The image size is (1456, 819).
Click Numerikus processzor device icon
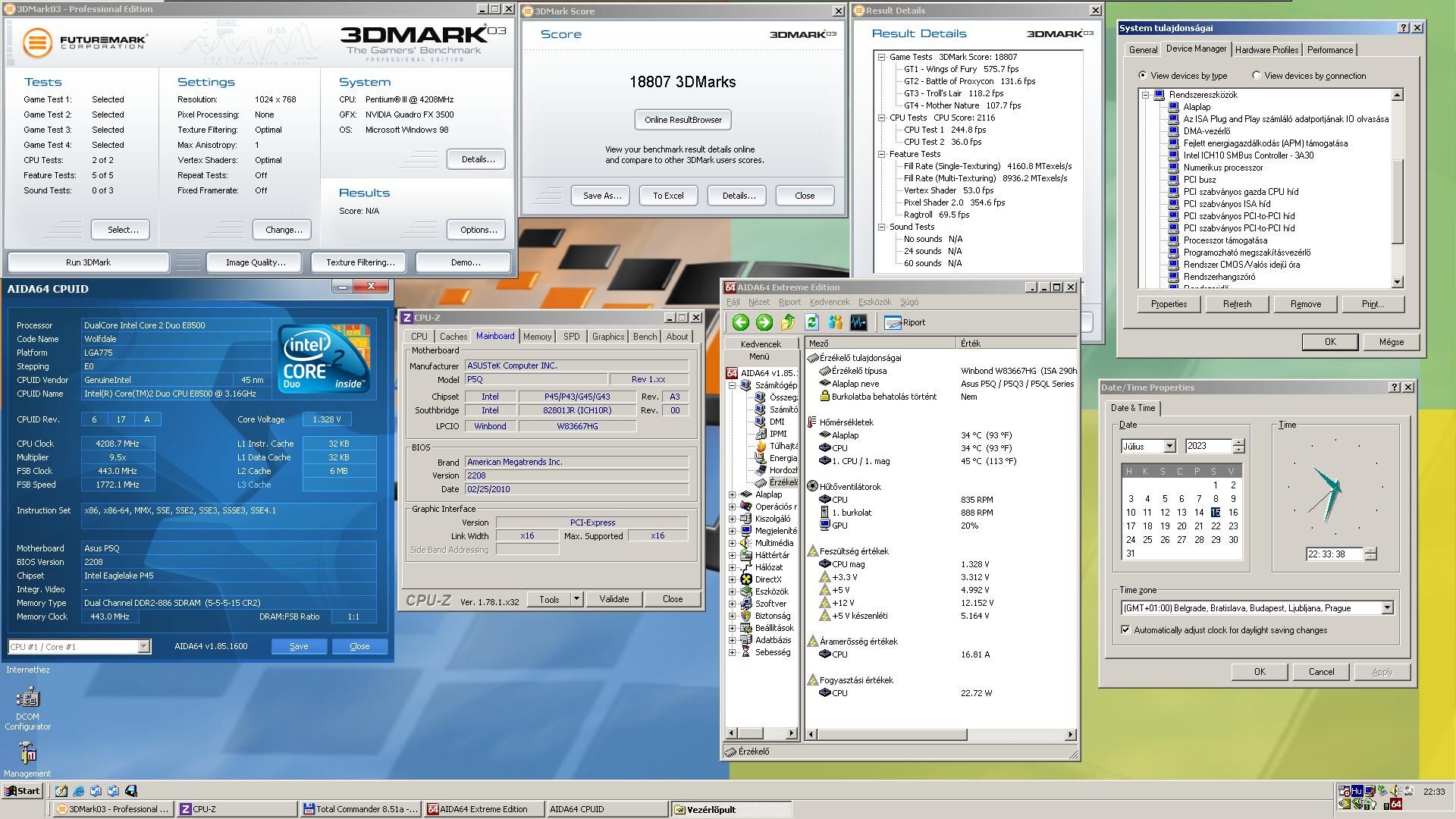[1174, 168]
